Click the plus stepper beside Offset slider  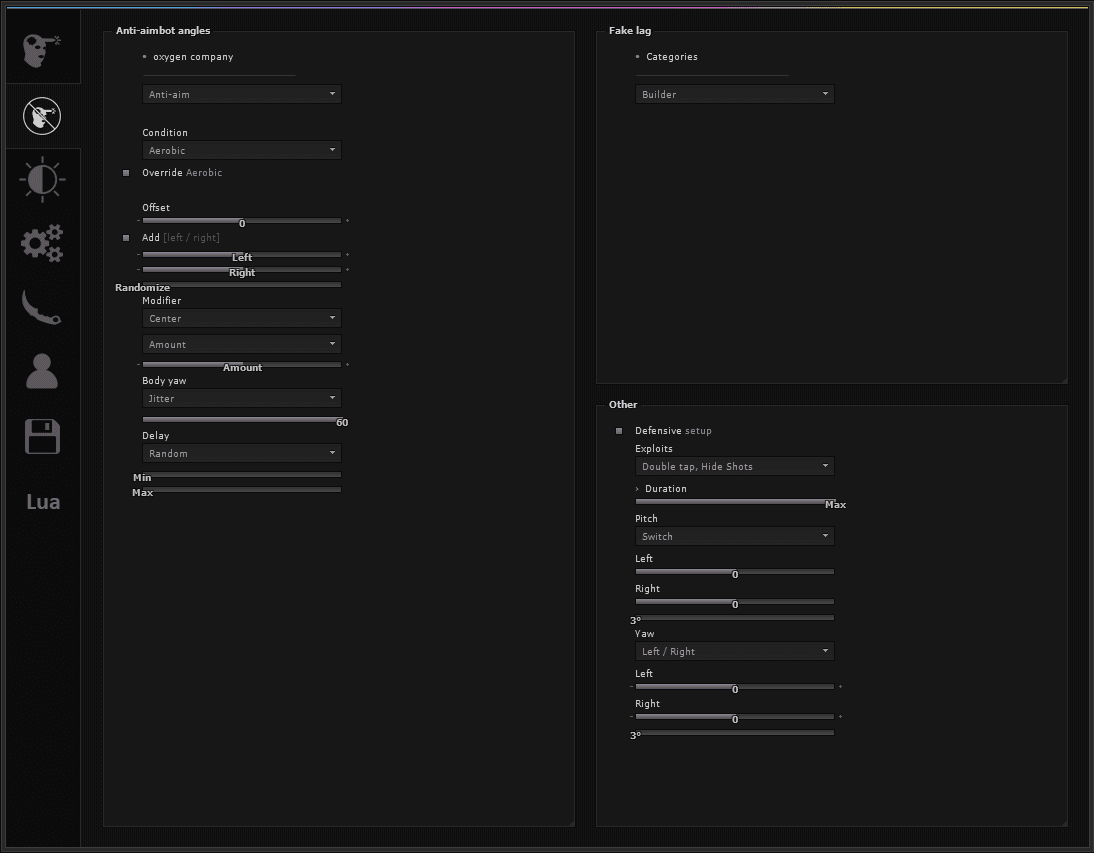click(347, 220)
